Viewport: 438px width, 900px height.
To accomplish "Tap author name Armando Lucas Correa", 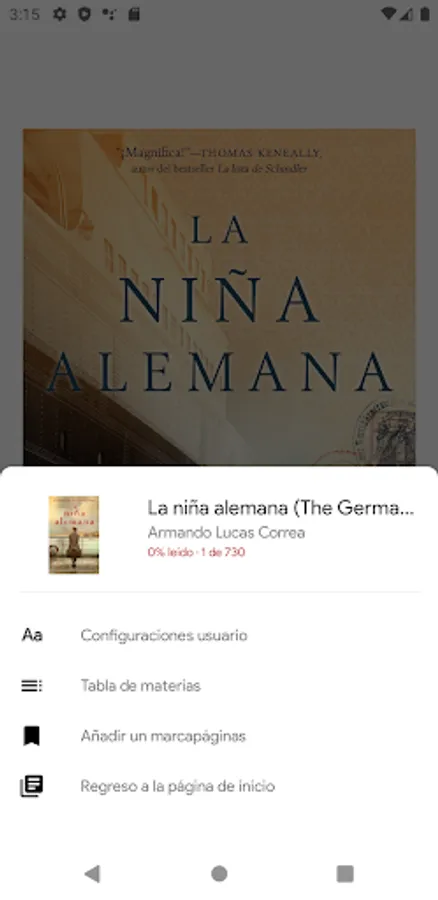I will [x=226, y=533].
